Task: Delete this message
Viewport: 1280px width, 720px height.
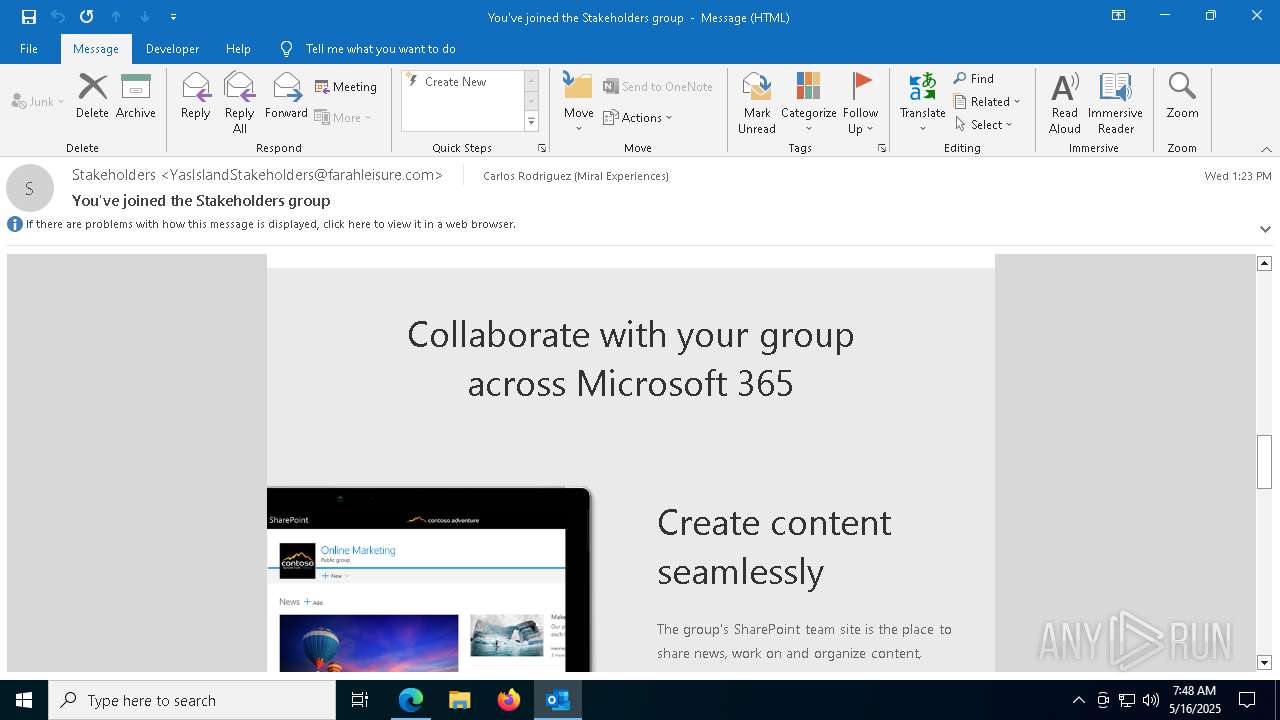Action: (x=92, y=96)
